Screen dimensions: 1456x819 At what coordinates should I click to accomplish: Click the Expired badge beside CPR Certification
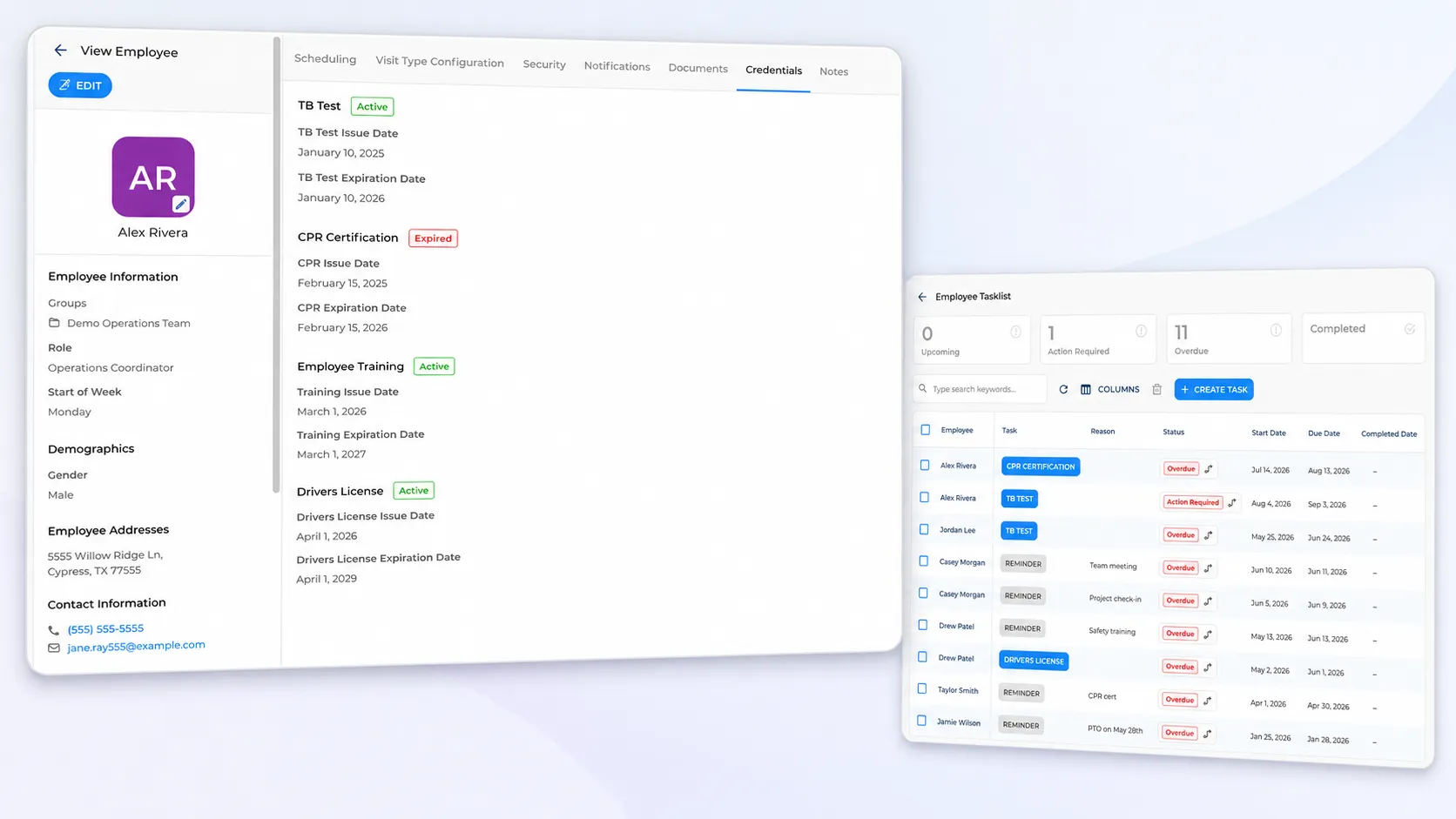(433, 238)
